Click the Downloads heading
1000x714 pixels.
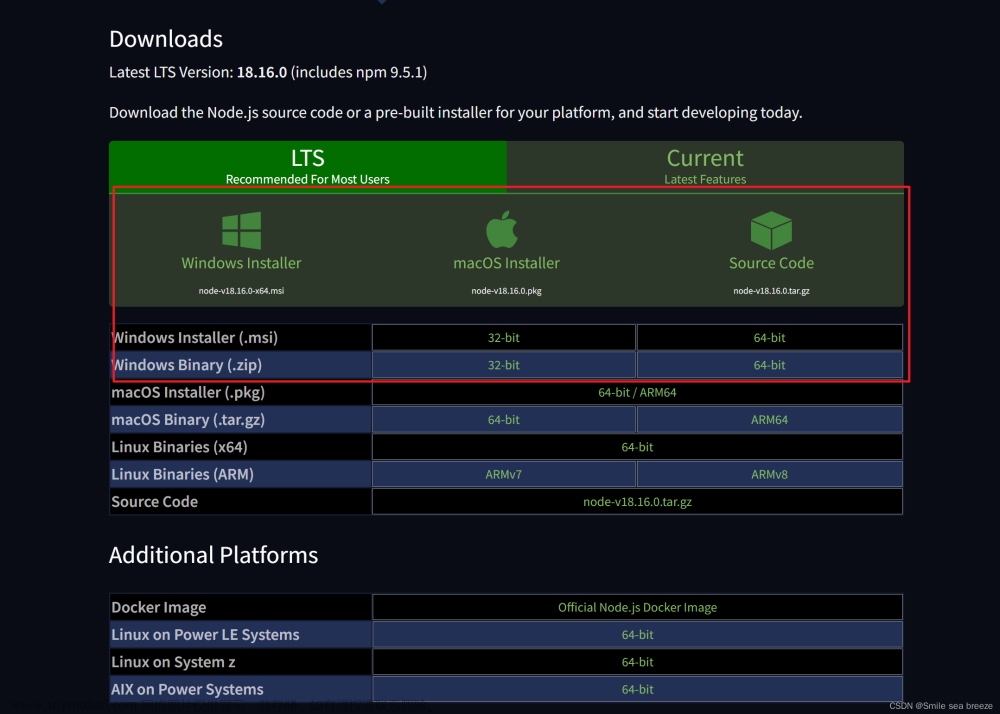[x=166, y=39]
